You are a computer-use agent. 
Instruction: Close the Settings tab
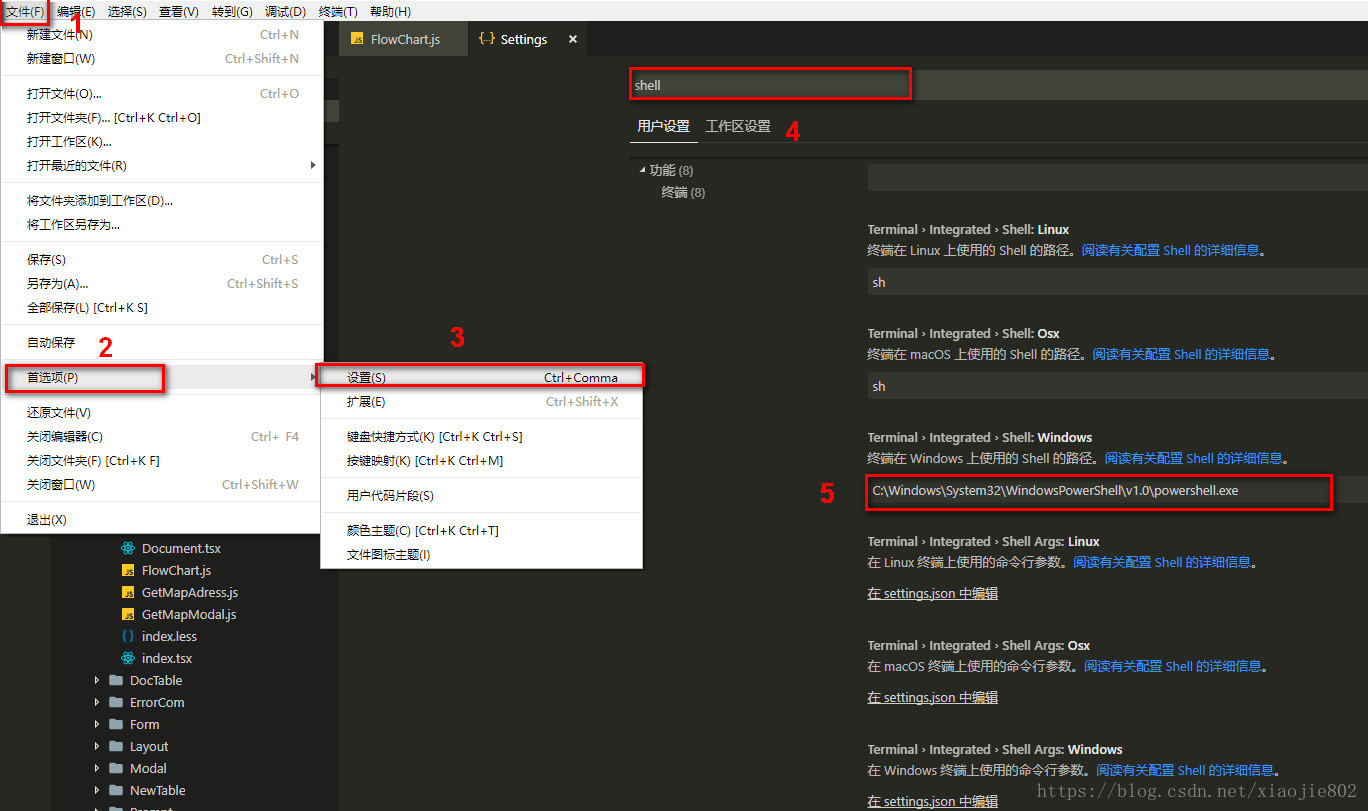(573, 39)
